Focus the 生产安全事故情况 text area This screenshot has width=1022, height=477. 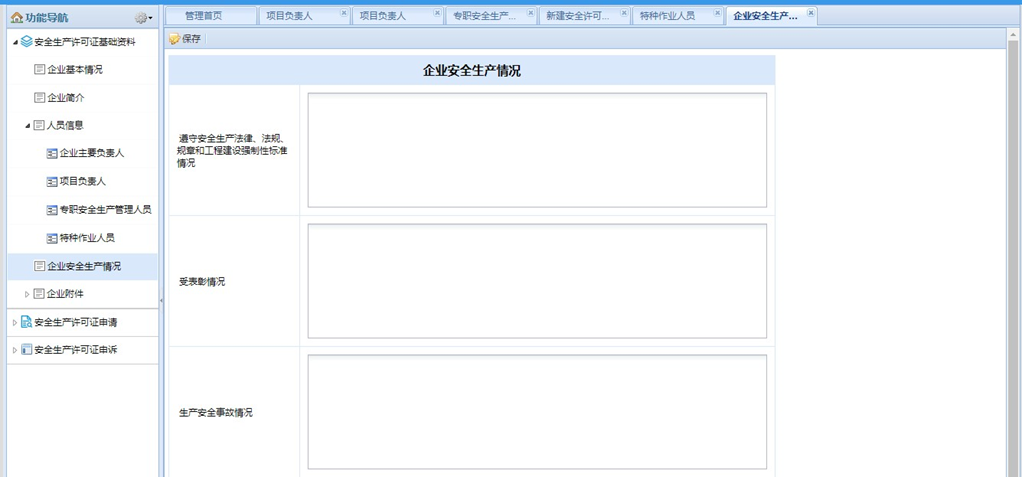tap(537, 412)
